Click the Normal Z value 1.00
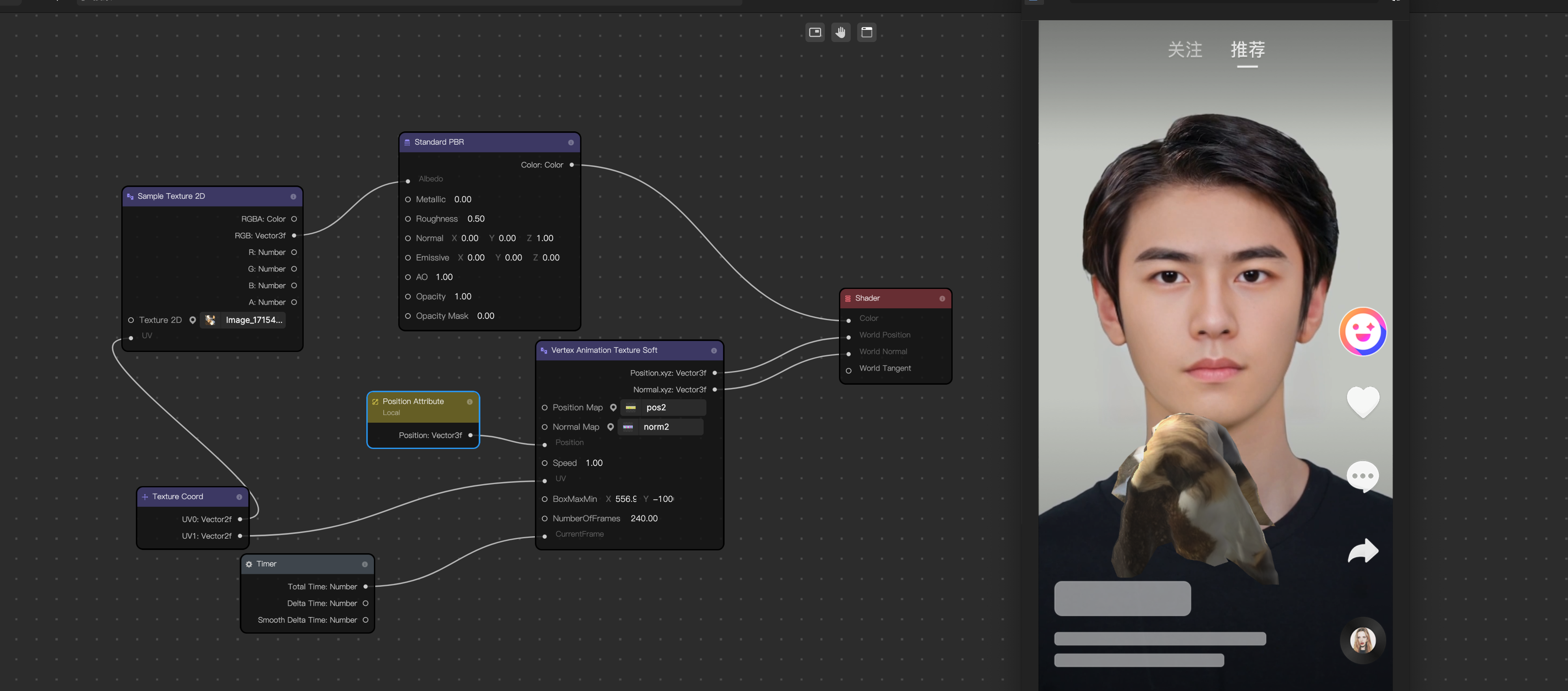Viewport: 1568px width, 691px height. pos(545,238)
